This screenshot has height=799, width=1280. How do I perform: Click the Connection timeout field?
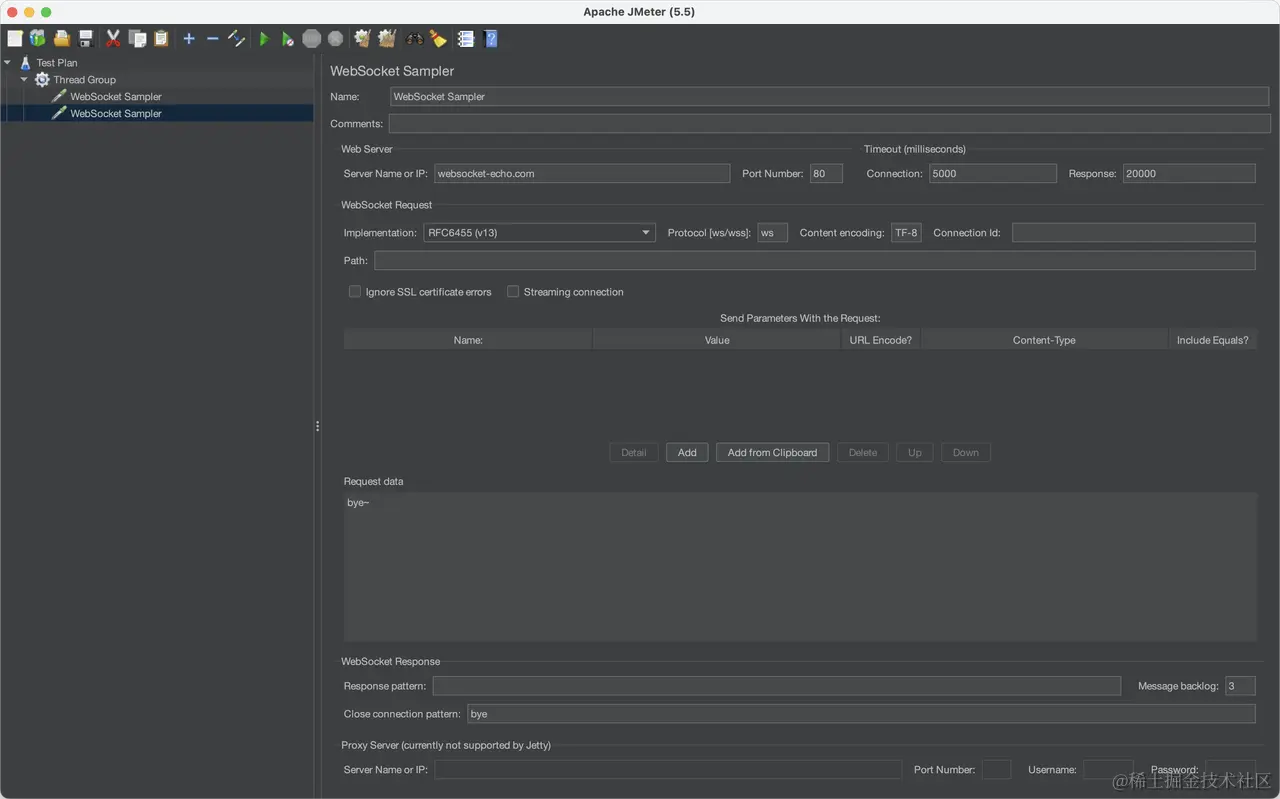click(992, 174)
